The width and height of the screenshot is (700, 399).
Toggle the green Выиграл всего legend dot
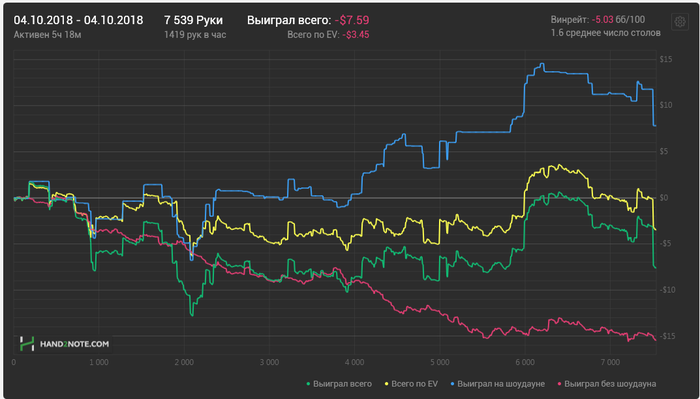308,384
